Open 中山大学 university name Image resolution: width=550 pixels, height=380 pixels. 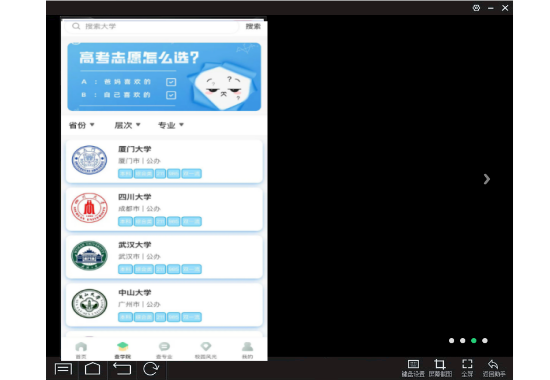(x=135, y=293)
